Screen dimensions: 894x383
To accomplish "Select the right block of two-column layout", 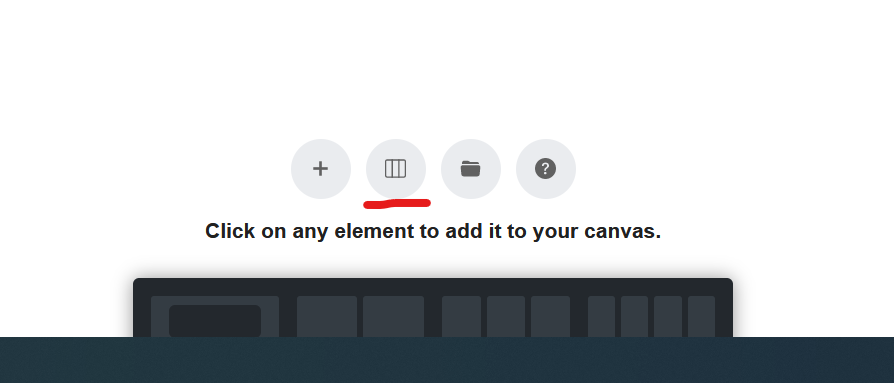I will pos(393,316).
